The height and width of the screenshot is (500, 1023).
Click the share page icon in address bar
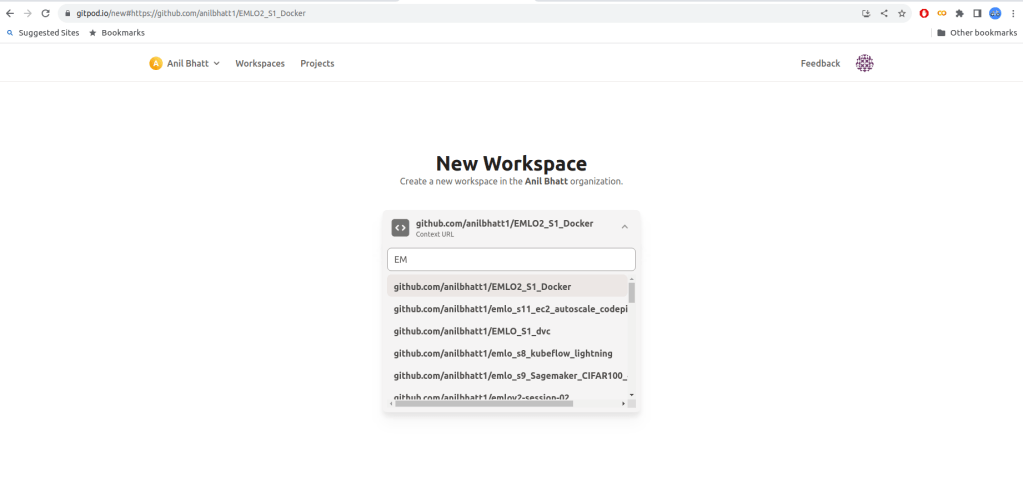884,13
